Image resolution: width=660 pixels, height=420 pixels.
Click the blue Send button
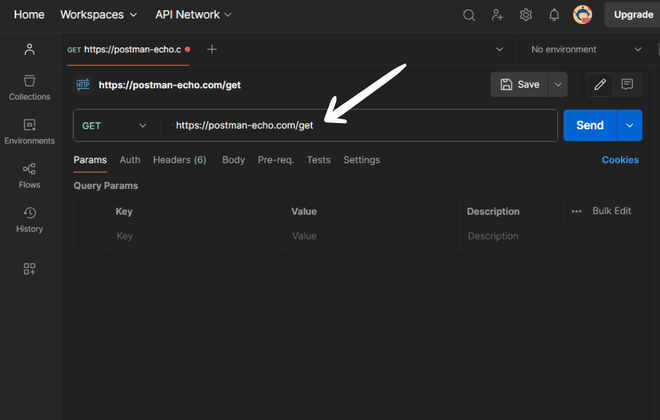(x=590, y=125)
